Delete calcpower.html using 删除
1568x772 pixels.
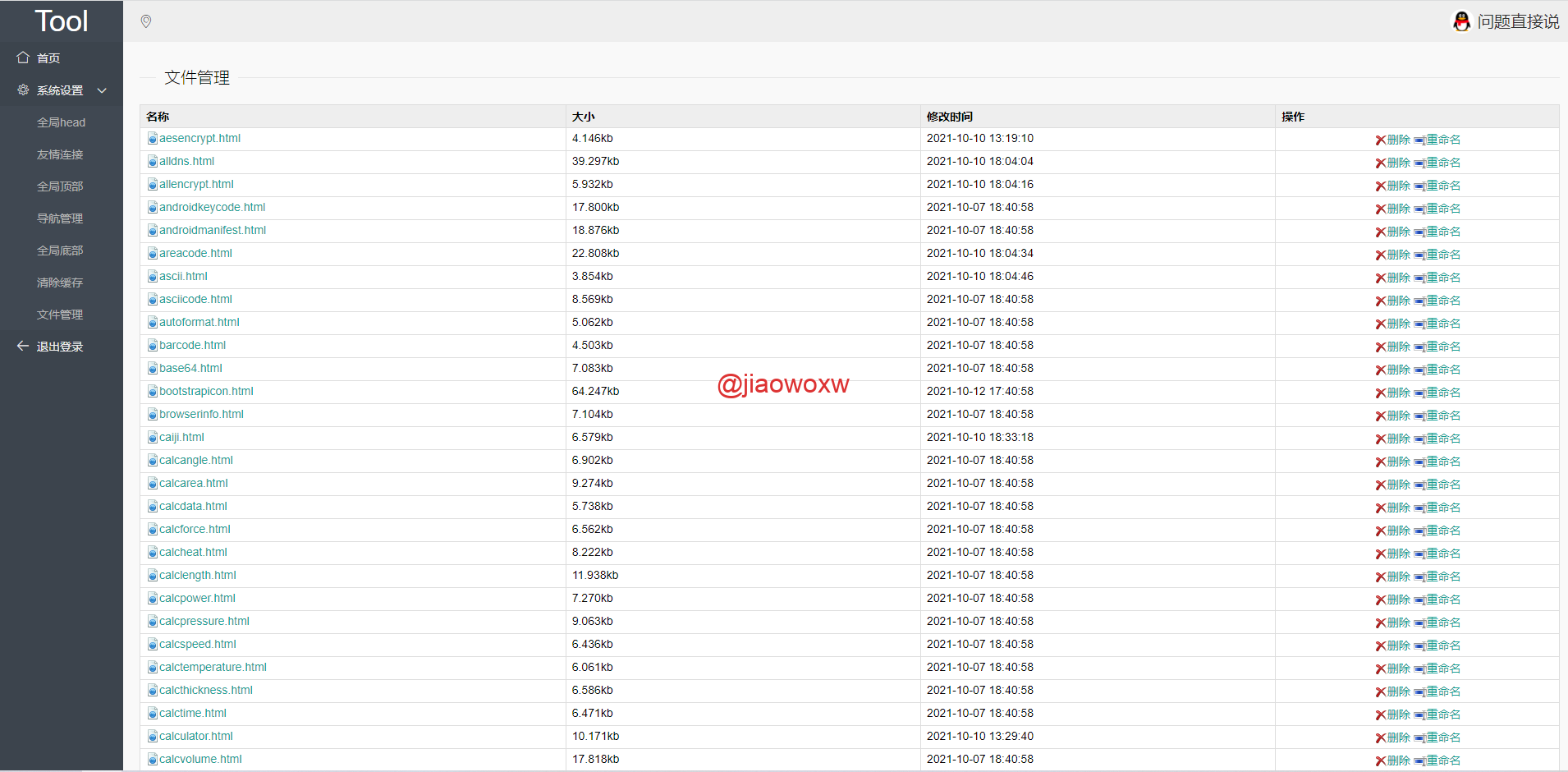point(1393,600)
